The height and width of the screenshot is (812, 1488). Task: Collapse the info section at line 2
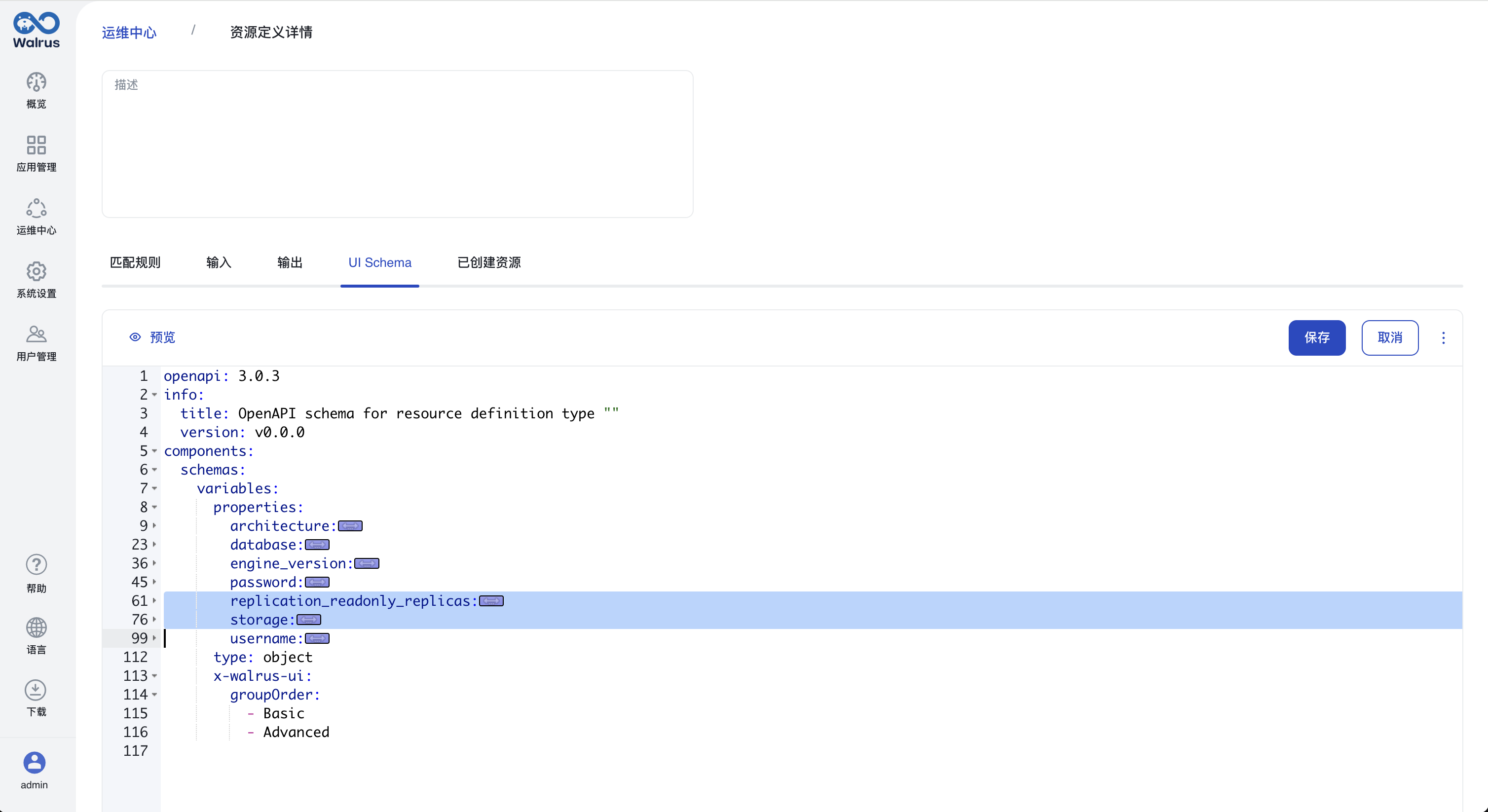click(154, 395)
